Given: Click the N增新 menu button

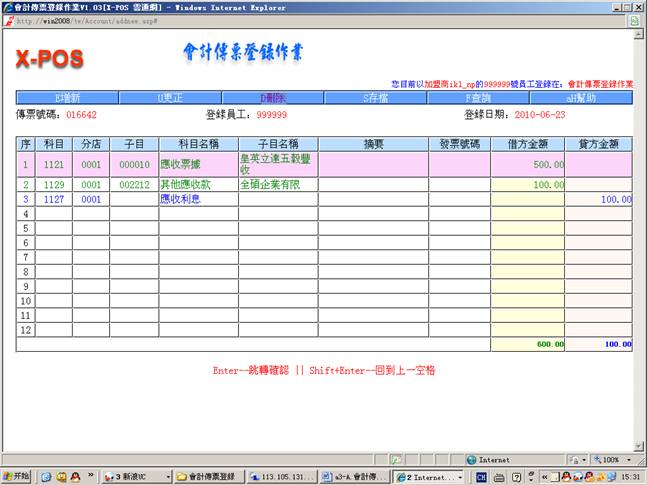Looking at the screenshot, I should 67,98.
